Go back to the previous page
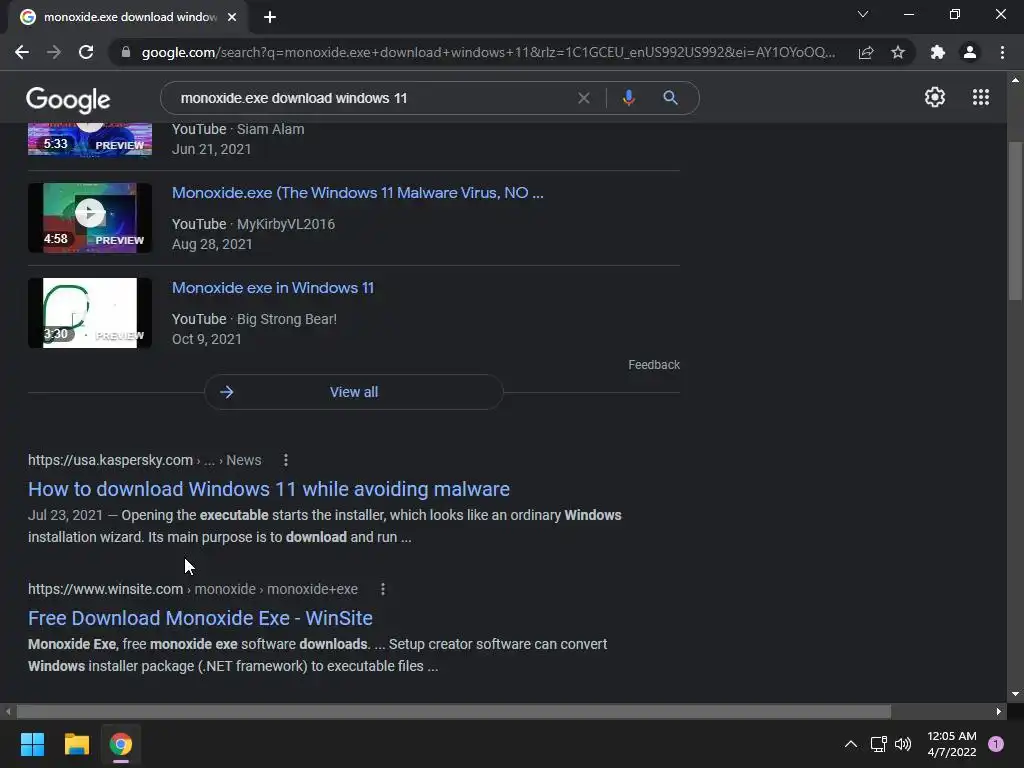Viewport: 1024px width, 768px height. click(22, 52)
